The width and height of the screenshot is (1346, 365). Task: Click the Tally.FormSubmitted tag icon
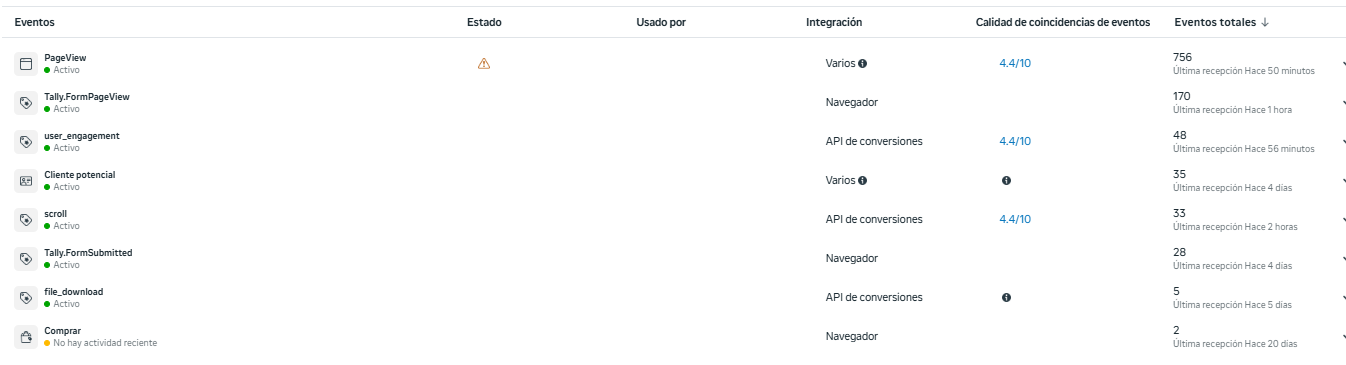click(x=26, y=259)
